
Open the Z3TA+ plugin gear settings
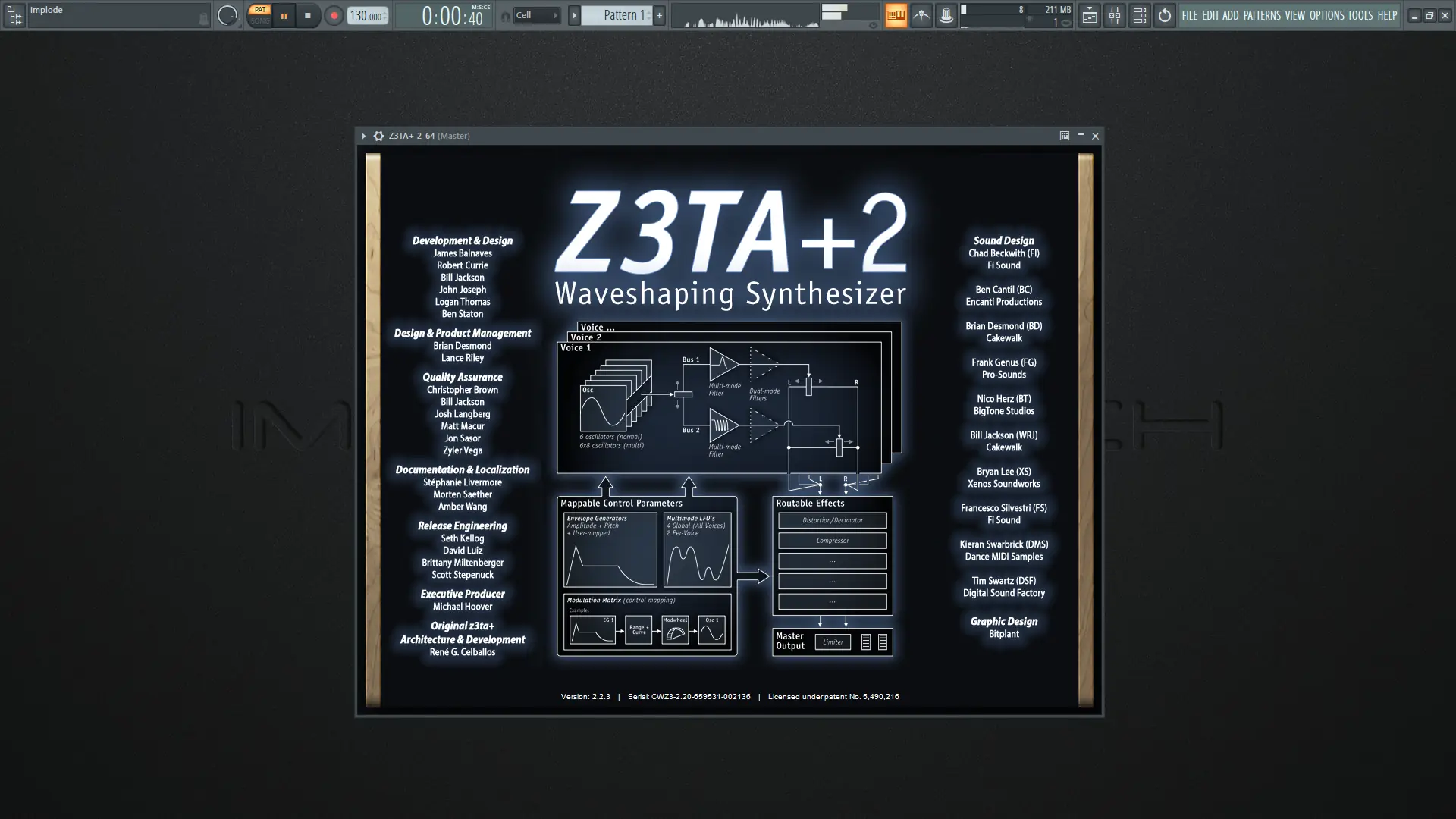tap(378, 136)
